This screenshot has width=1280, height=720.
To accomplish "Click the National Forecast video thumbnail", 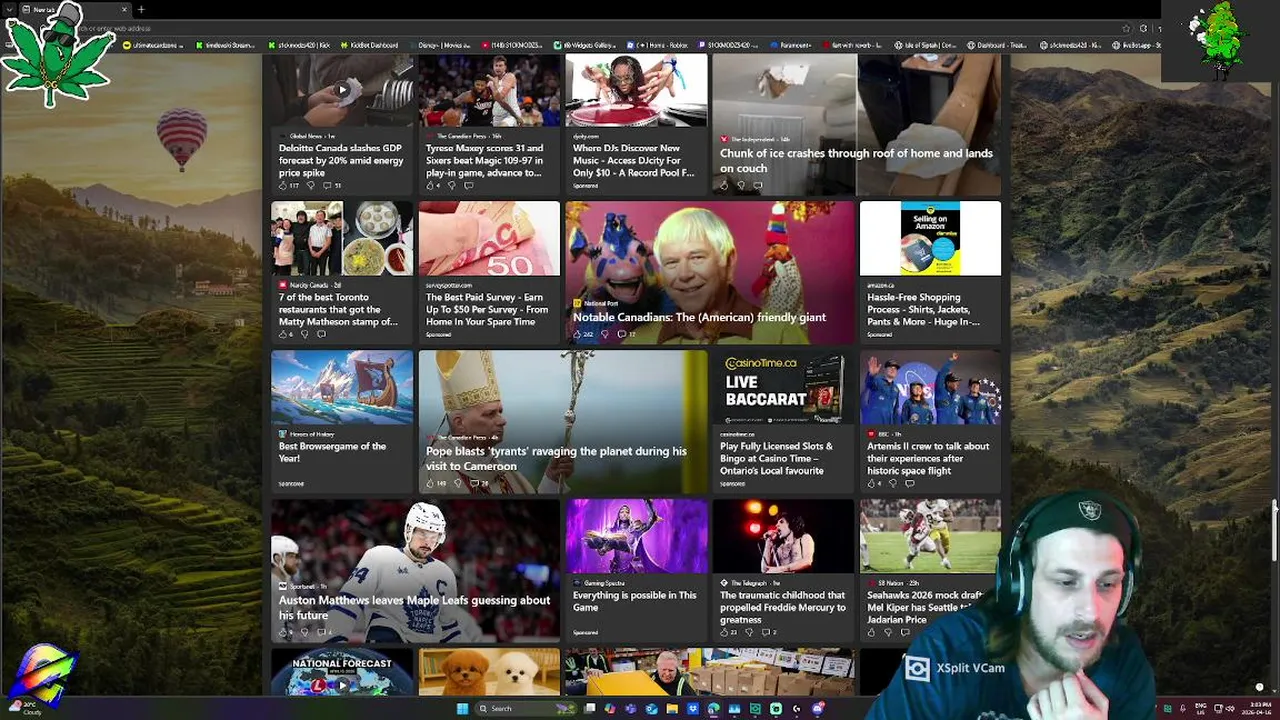I will (x=341, y=671).
